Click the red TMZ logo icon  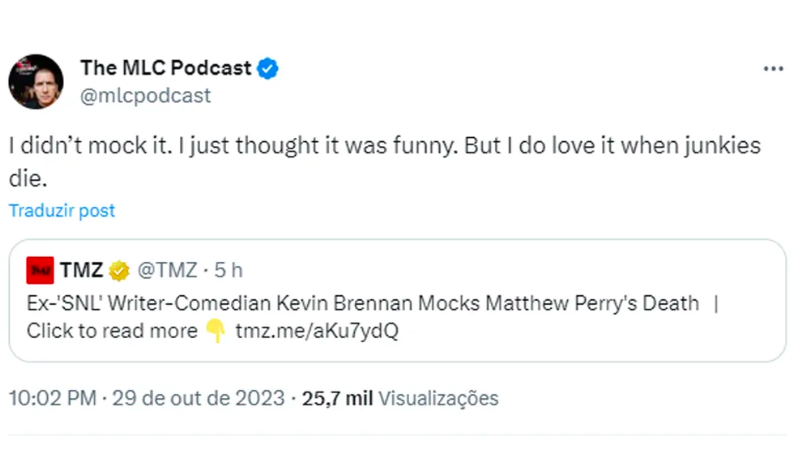pos(41,270)
